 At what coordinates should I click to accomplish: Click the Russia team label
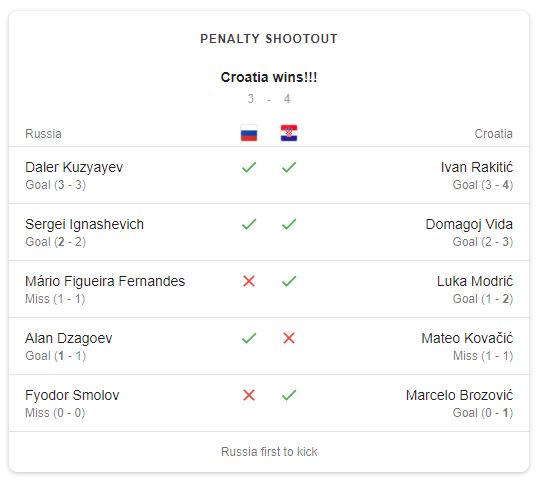click(x=43, y=133)
